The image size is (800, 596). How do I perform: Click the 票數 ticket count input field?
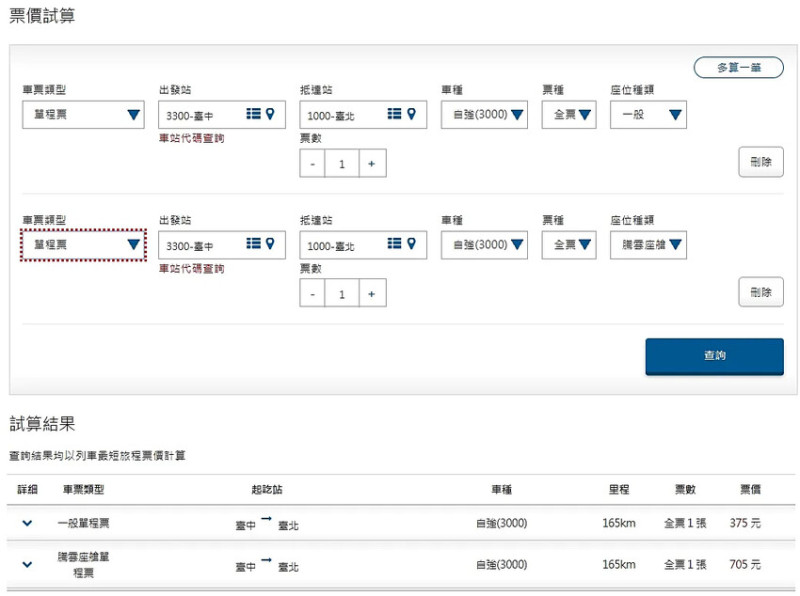click(341, 163)
